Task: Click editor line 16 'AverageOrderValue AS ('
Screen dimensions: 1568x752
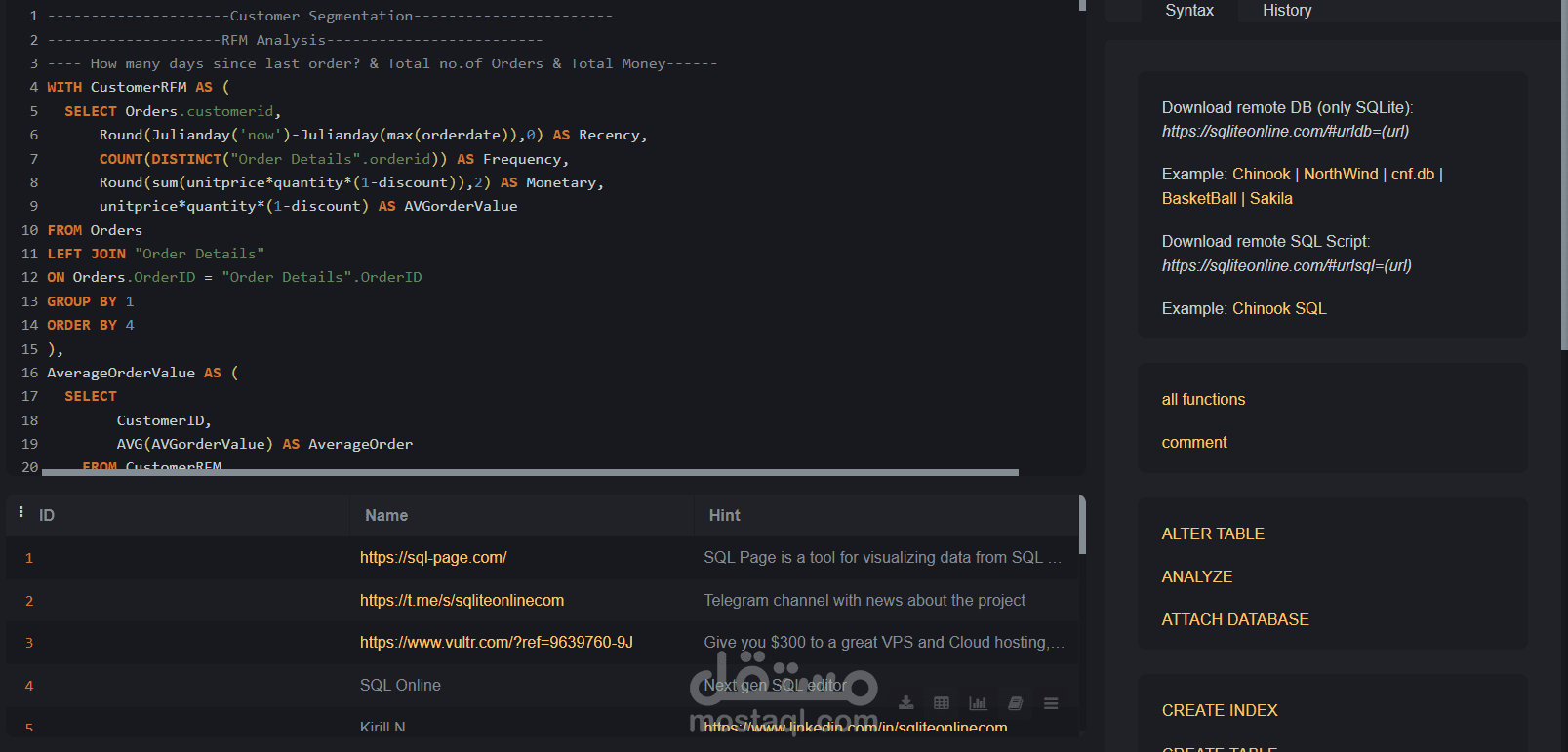Action: (142, 373)
